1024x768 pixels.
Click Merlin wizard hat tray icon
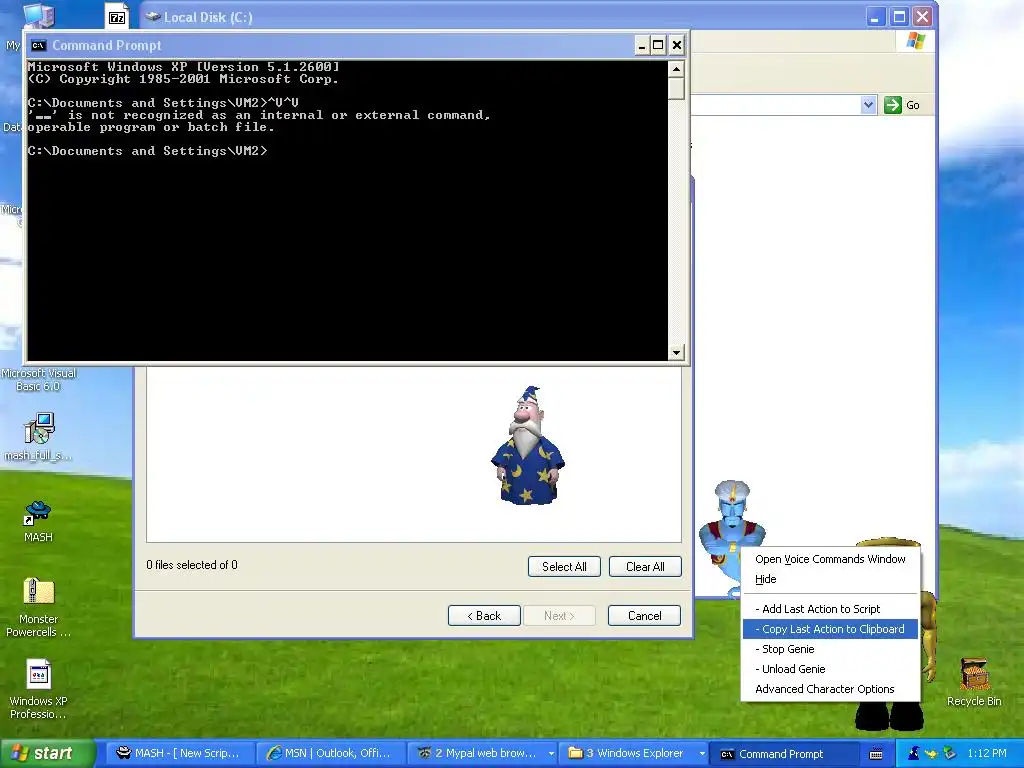[x=914, y=753]
